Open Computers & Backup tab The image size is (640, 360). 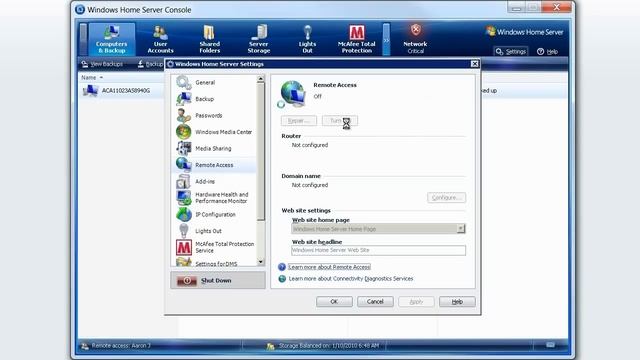click(111, 39)
